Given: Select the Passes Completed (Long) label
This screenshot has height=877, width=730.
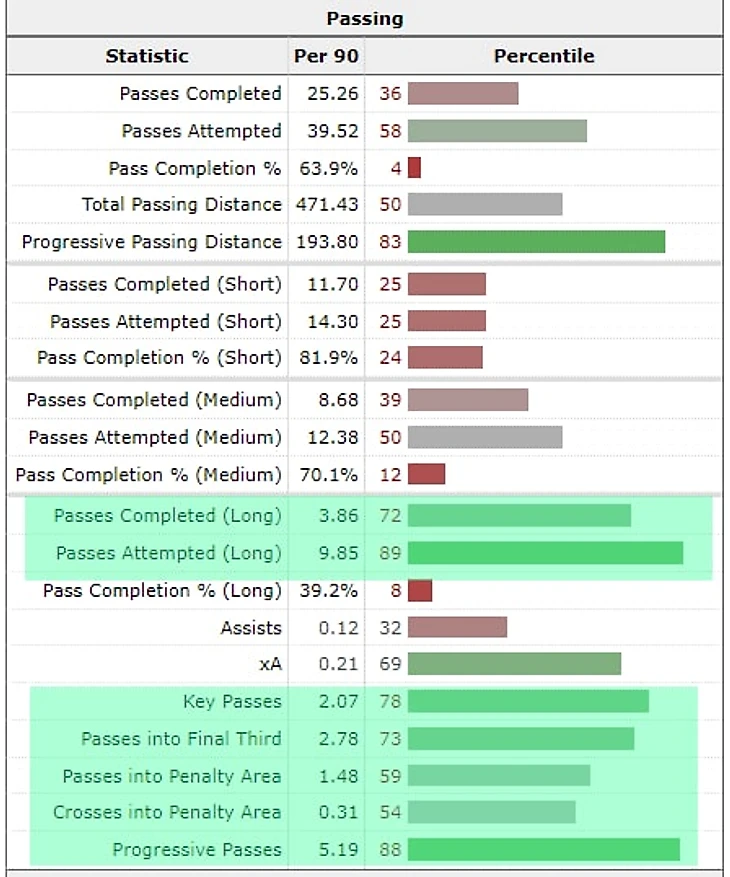Looking at the screenshot, I should pyautogui.click(x=168, y=516).
